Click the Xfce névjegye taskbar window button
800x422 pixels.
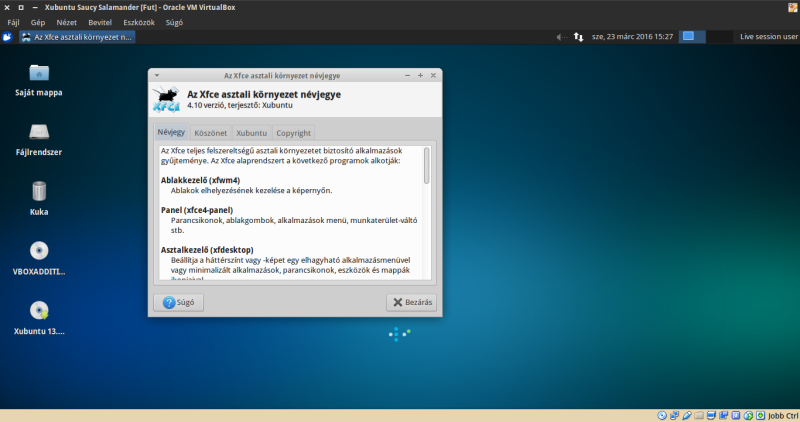click(x=77, y=37)
